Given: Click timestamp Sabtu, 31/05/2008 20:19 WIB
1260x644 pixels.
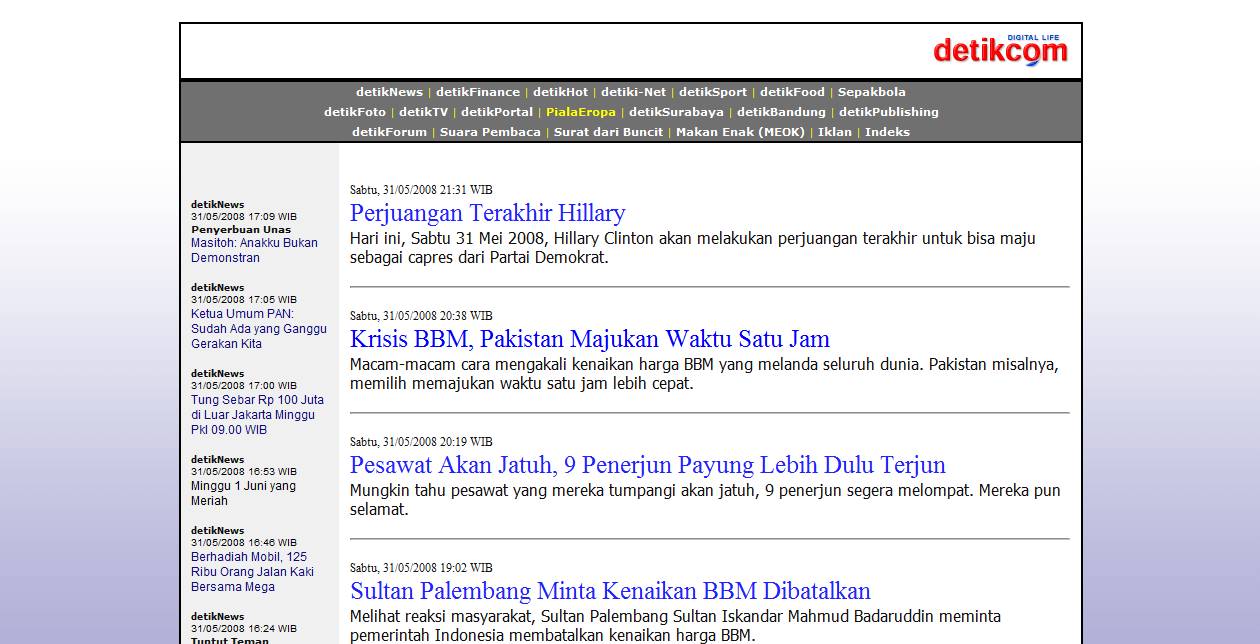Looking at the screenshot, I should 421,442.
